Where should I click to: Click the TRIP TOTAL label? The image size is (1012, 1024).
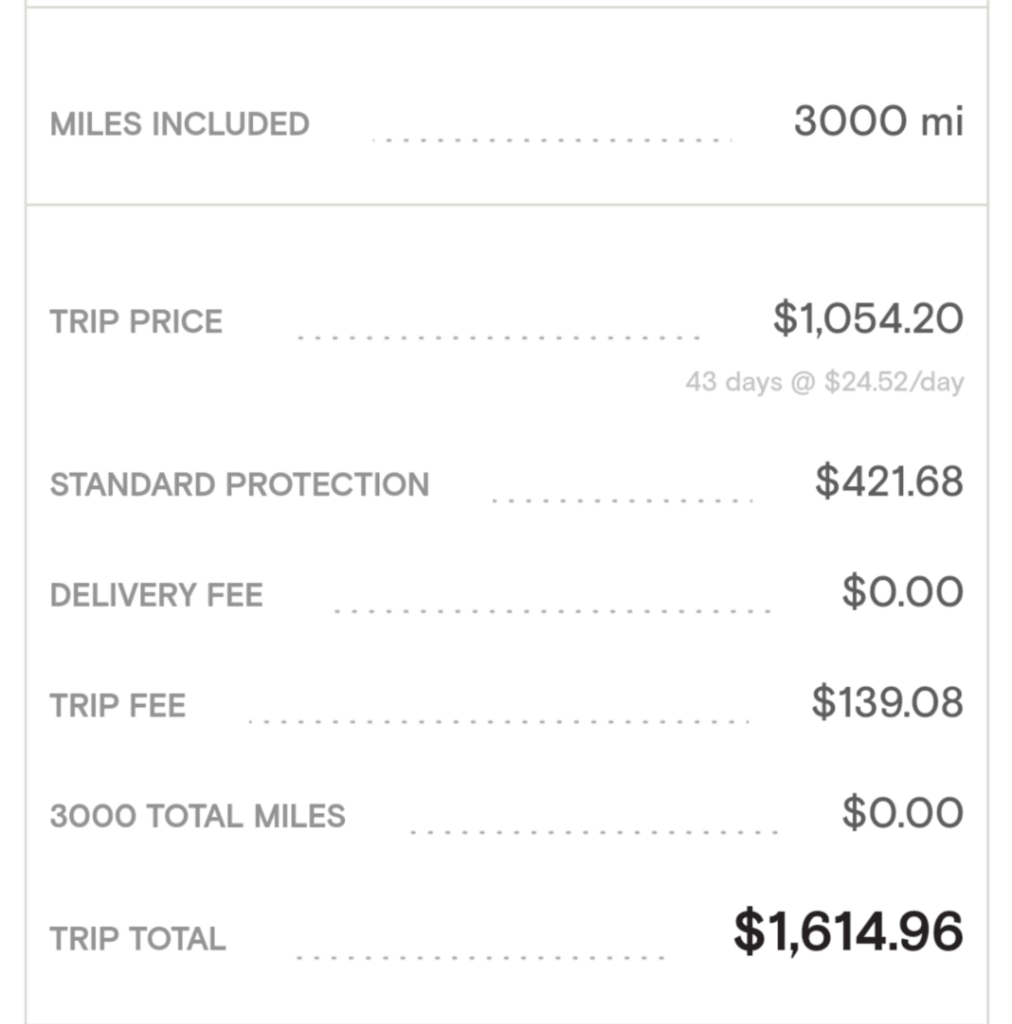click(x=138, y=939)
